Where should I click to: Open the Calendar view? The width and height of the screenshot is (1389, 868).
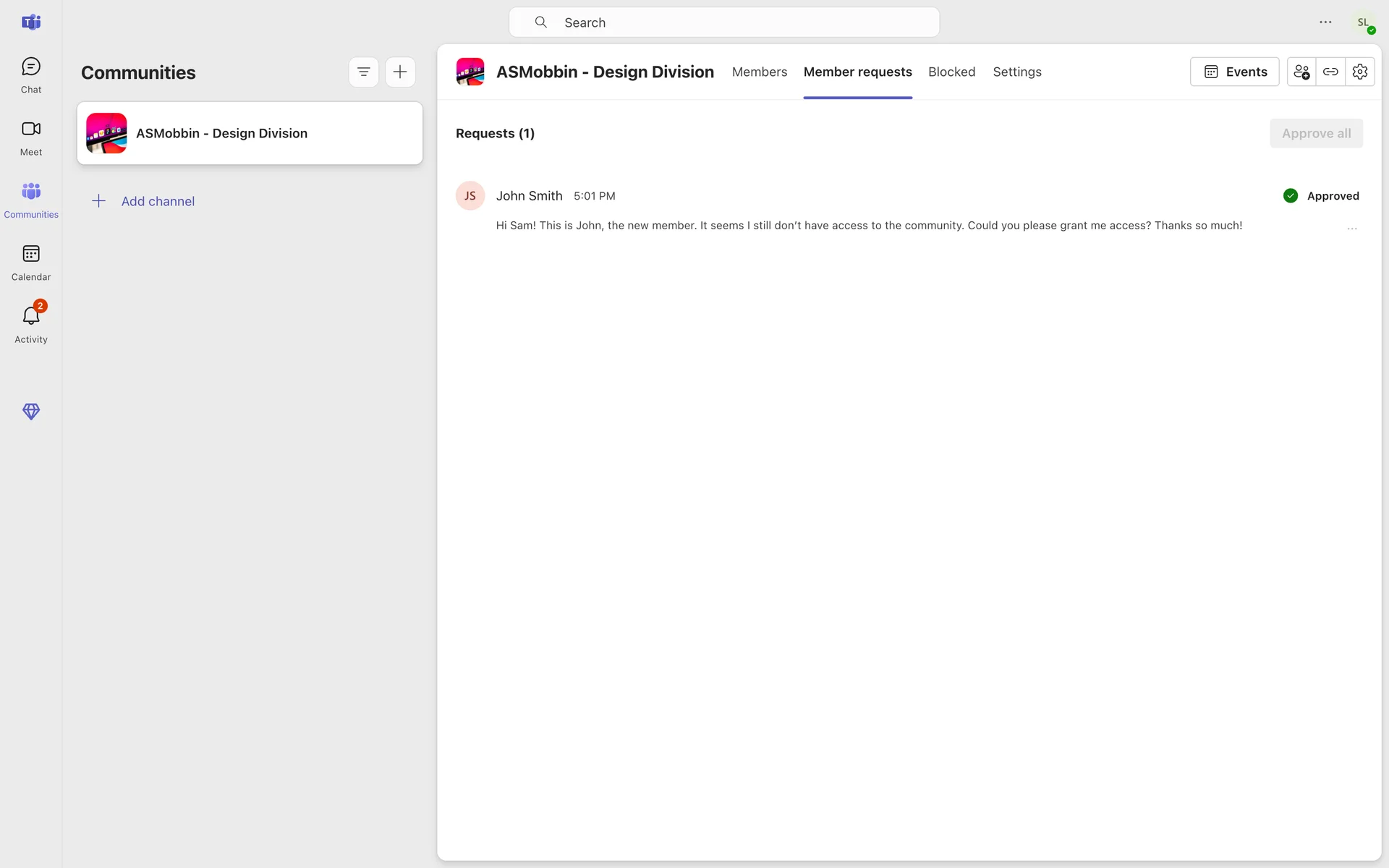[31, 263]
